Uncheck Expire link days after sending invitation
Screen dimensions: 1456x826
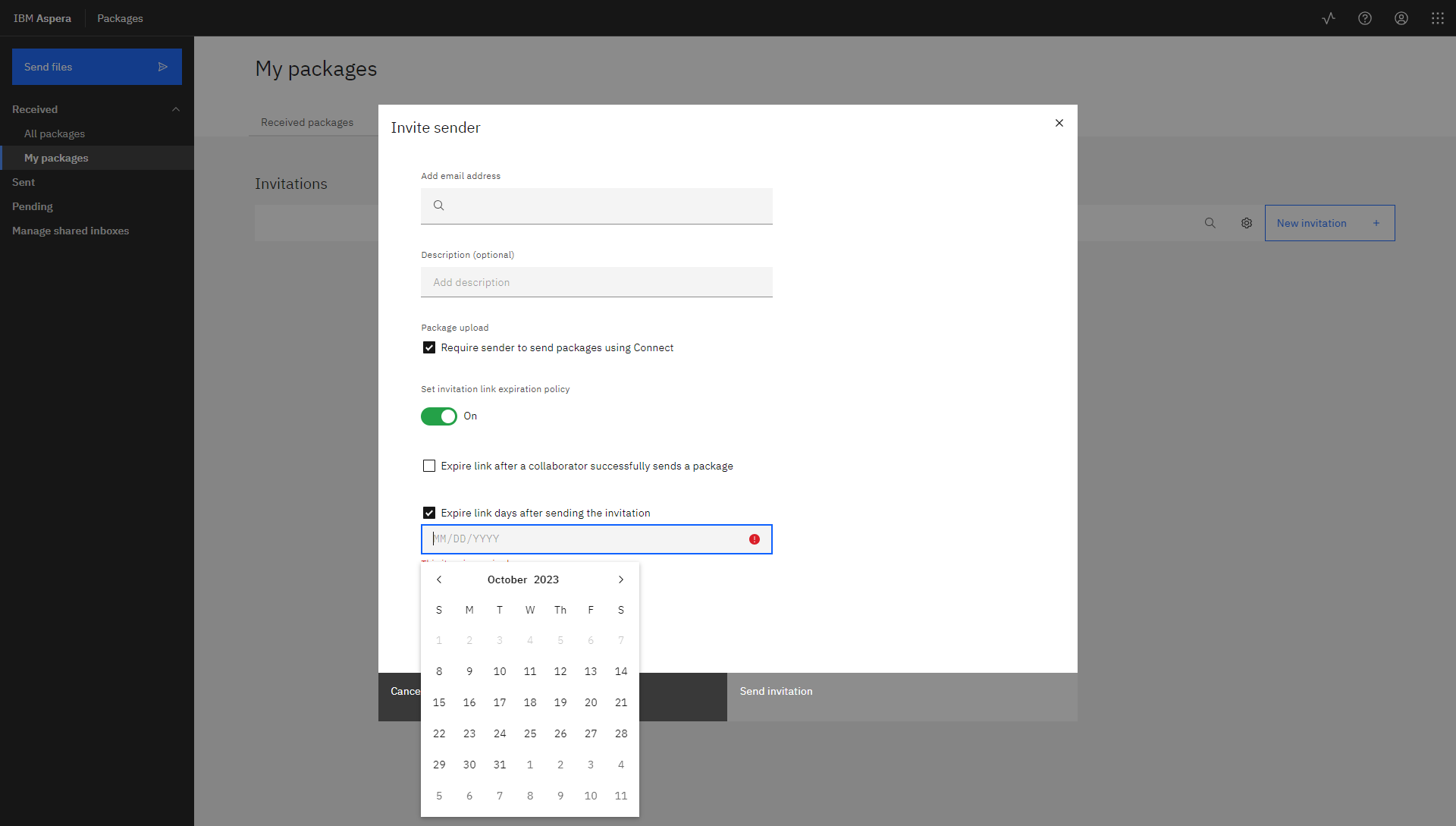pos(429,514)
